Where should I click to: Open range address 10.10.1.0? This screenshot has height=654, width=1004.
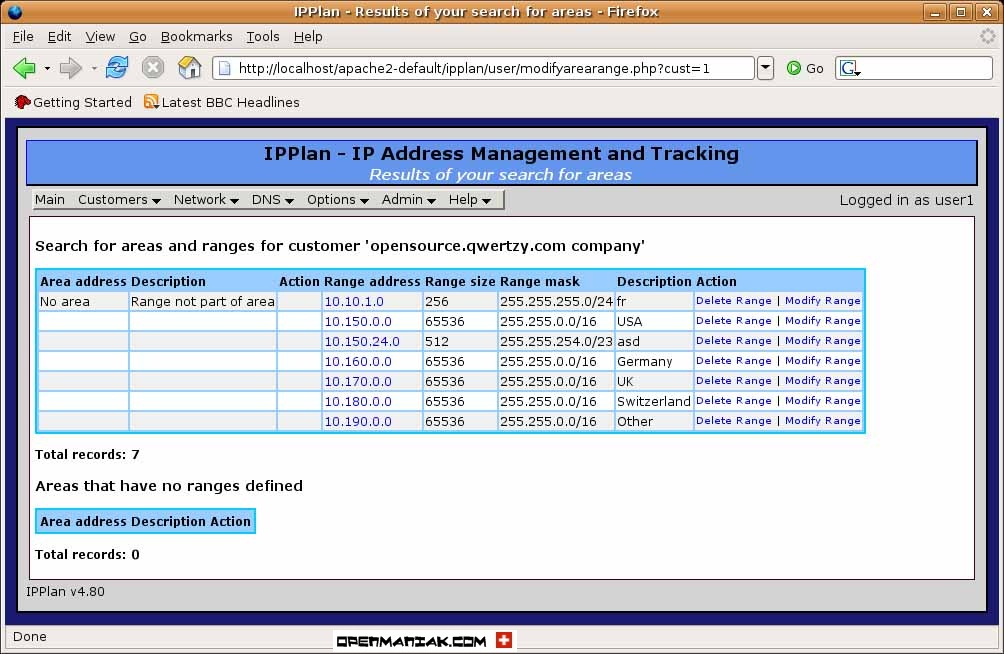click(x=354, y=302)
